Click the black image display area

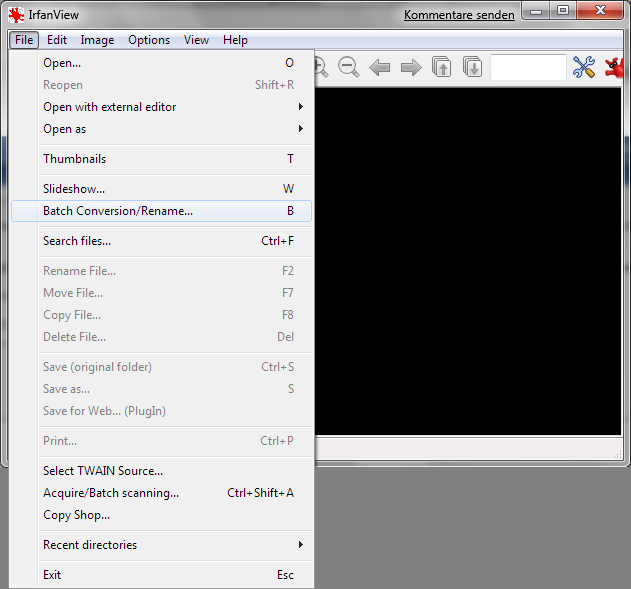tap(468, 261)
